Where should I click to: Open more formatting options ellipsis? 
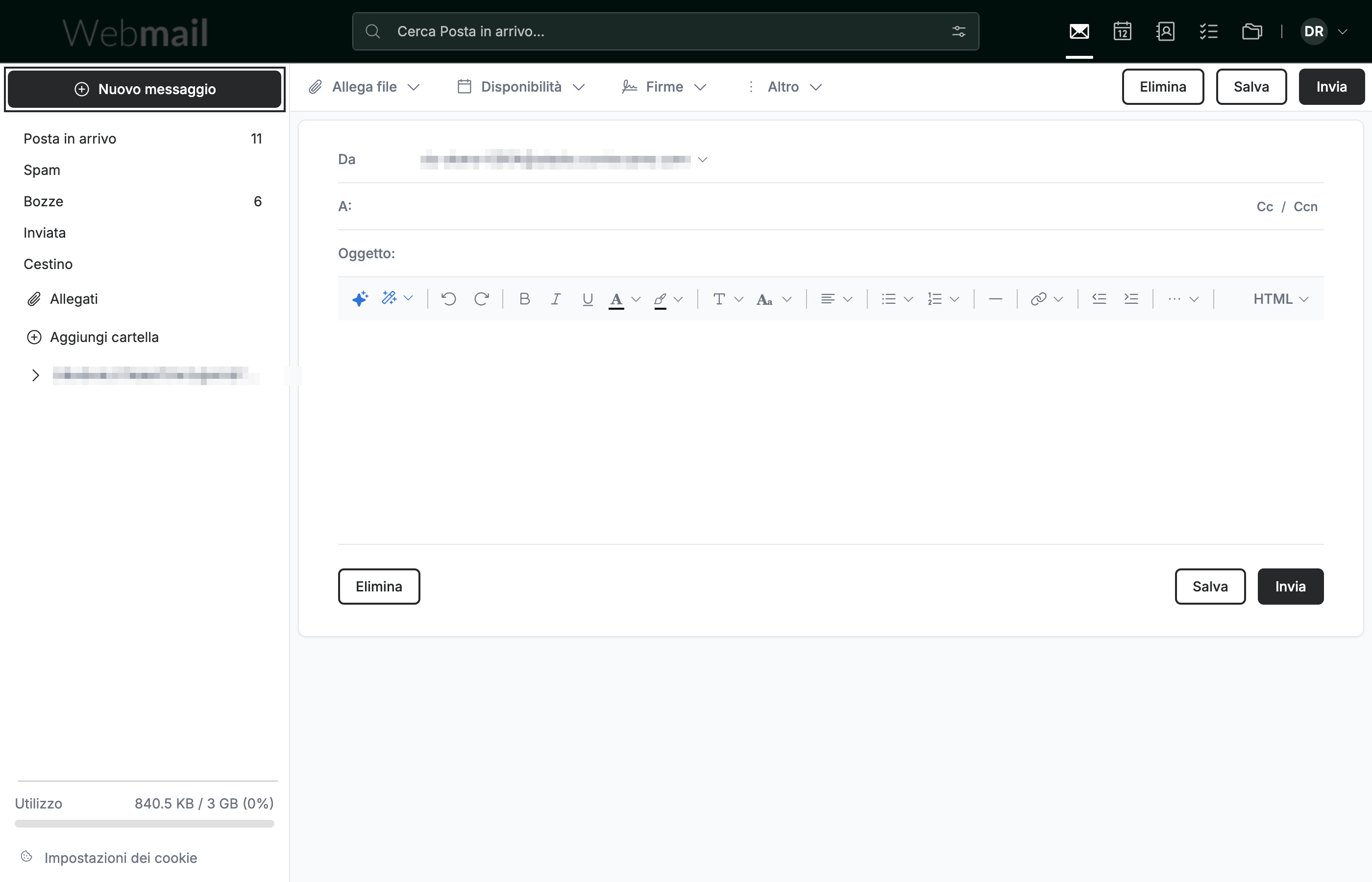[x=1174, y=298]
